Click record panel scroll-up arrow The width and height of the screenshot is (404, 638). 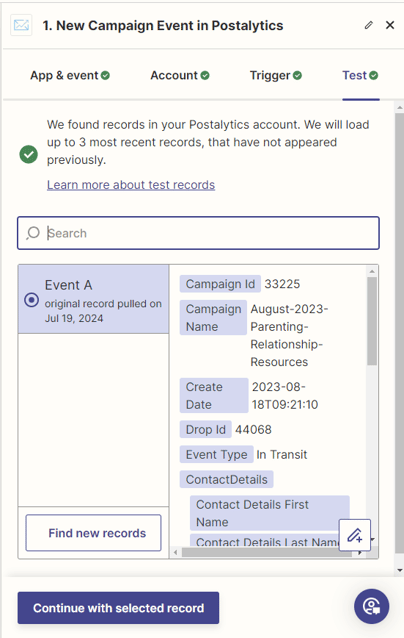pos(372,271)
